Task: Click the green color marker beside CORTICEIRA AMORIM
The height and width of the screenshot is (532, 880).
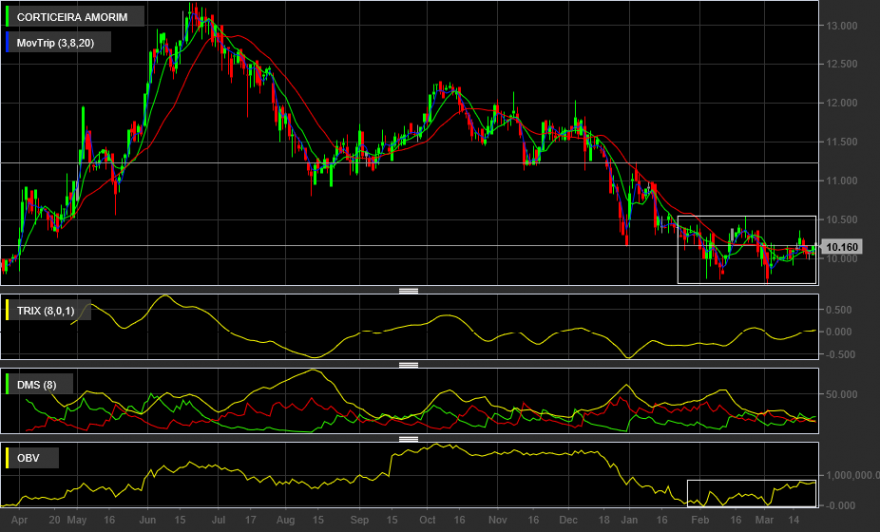Action: 7,17
